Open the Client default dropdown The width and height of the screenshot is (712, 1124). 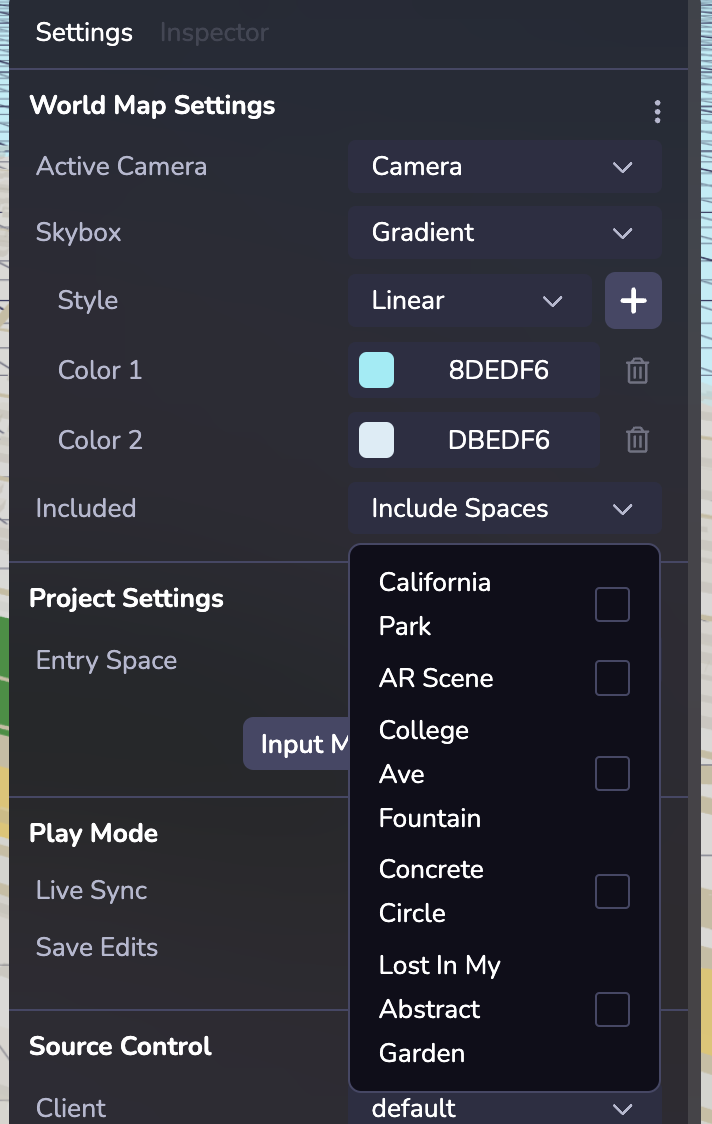[504, 1108]
